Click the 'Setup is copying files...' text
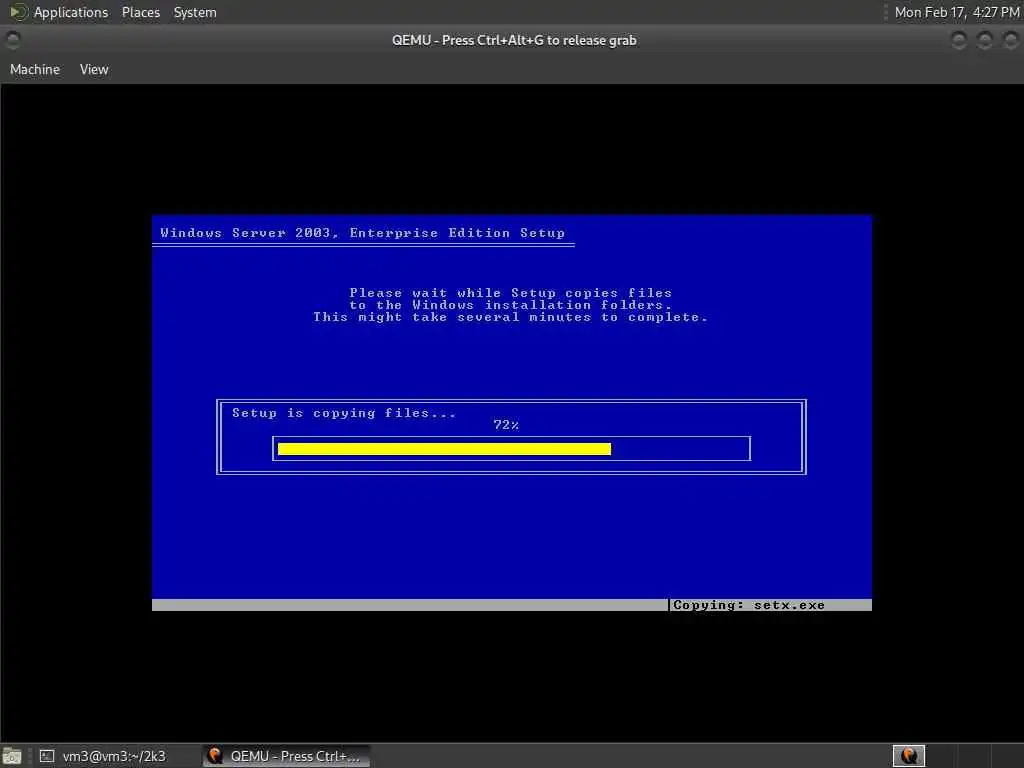This screenshot has width=1024, height=768. point(344,413)
